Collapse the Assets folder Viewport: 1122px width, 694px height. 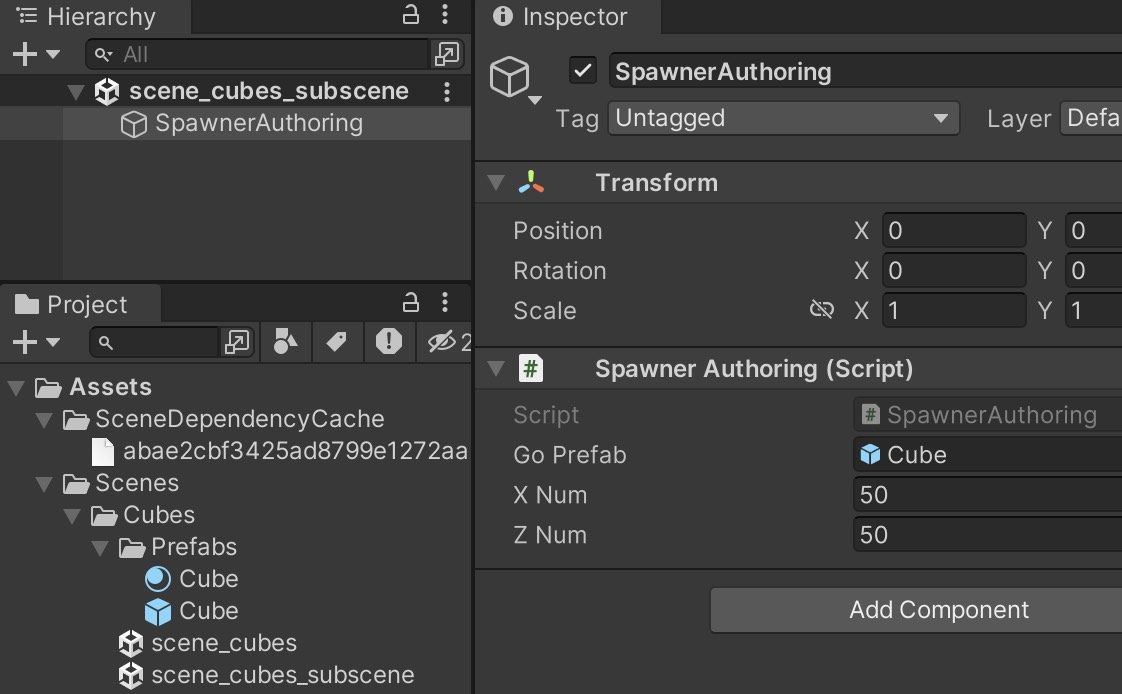[x=16, y=388]
